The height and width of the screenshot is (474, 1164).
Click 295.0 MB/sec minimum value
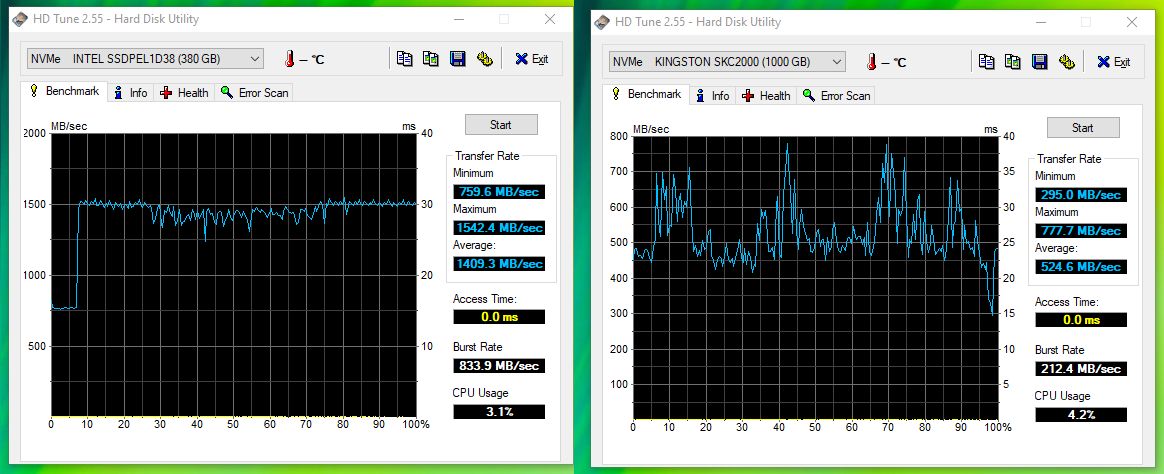[x=1081, y=195]
